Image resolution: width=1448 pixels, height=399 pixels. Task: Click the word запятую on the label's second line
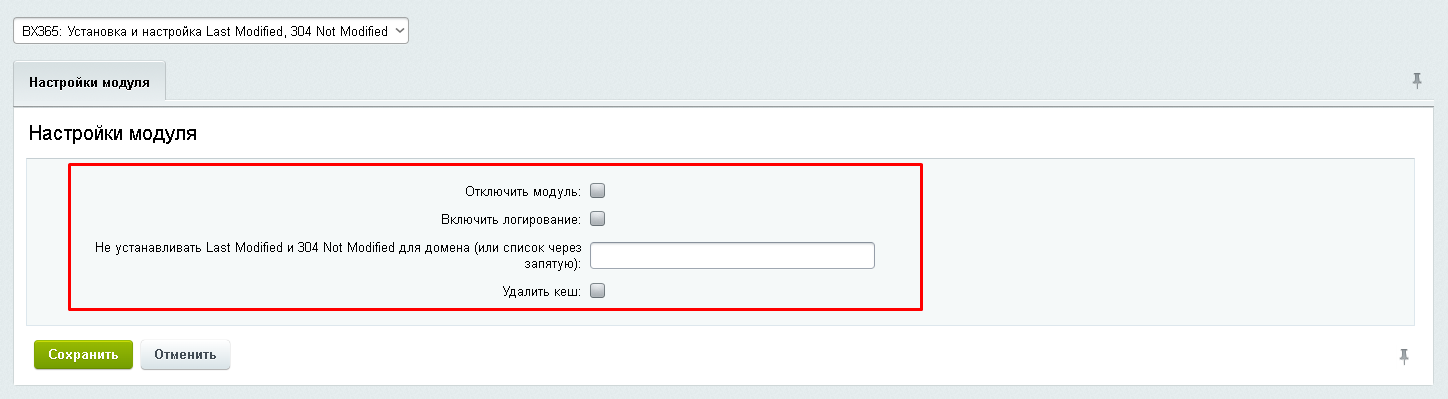[x=558, y=263]
